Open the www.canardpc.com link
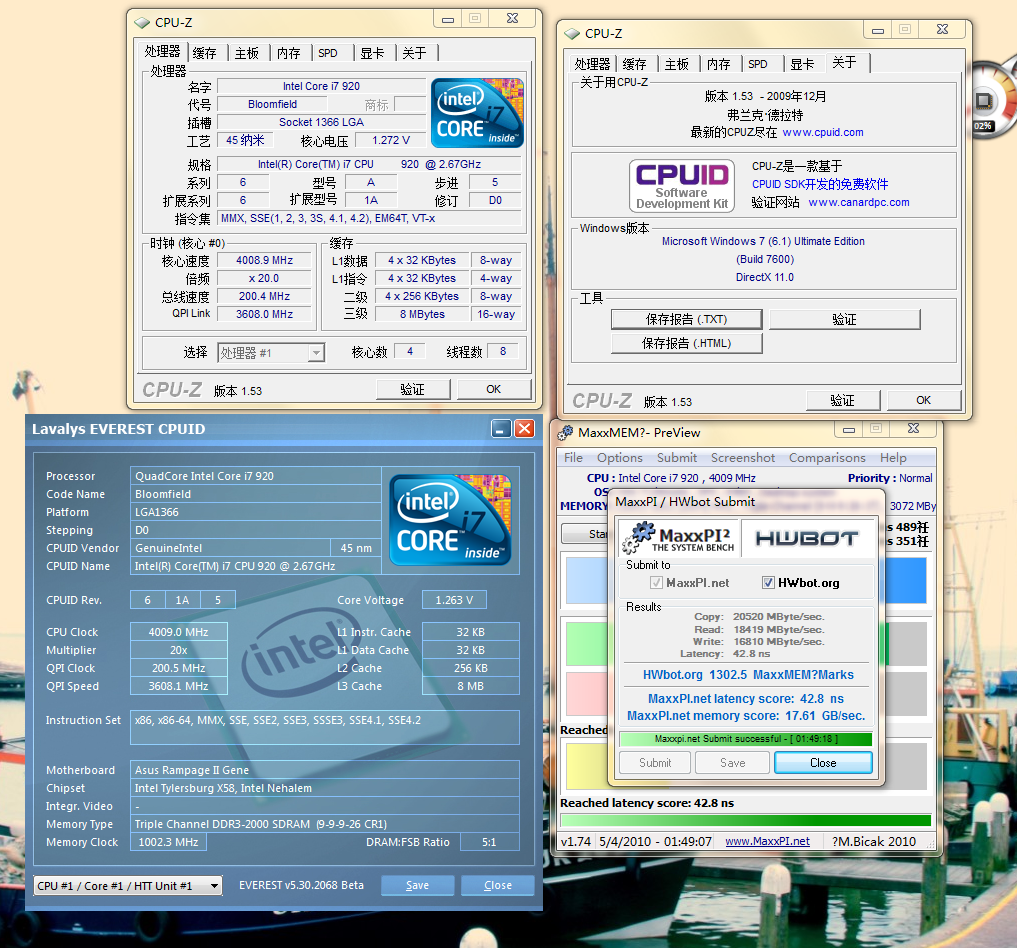Screen dimensions: 1017x948 coord(859,202)
